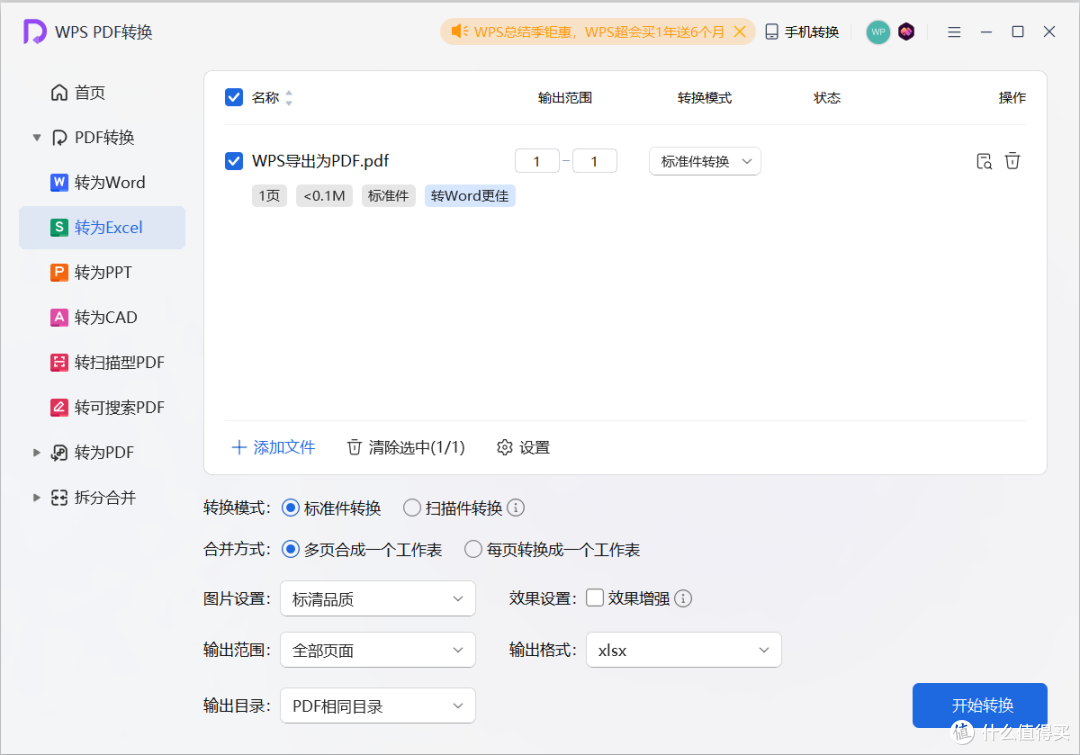This screenshot has width=1080, height=755.
Task: Click the promo banner text WPS总结季钜惠
Action: tap(524, 32)
